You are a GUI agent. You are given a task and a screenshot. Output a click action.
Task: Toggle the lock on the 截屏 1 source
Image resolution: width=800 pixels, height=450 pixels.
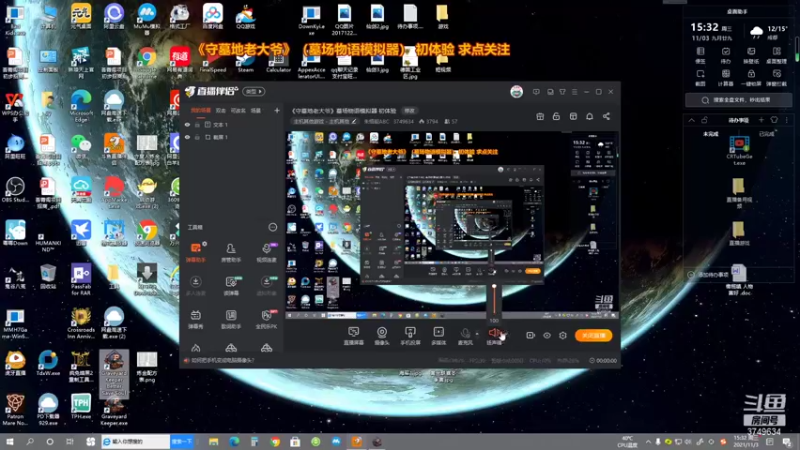(x=197, y=137)
